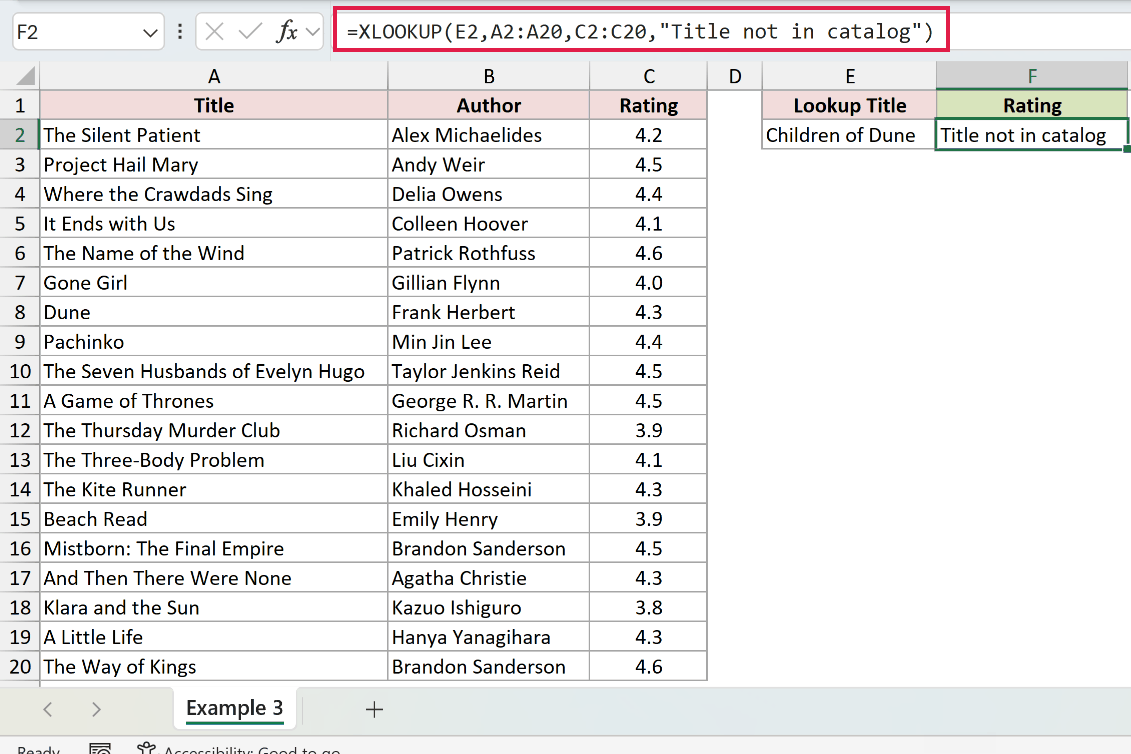
Task: Click the Rating header in column C
Action: pos(648,105)
